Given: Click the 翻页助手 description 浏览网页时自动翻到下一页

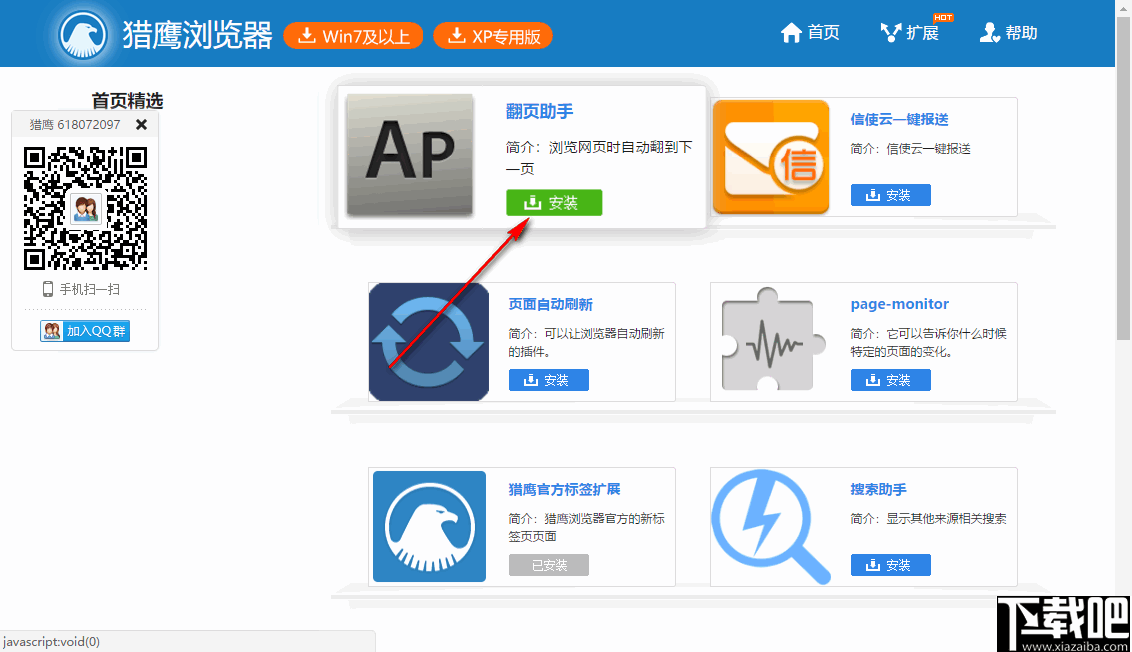Looking at the screenshot, I should pyautogui.click(x=598, y=157).
